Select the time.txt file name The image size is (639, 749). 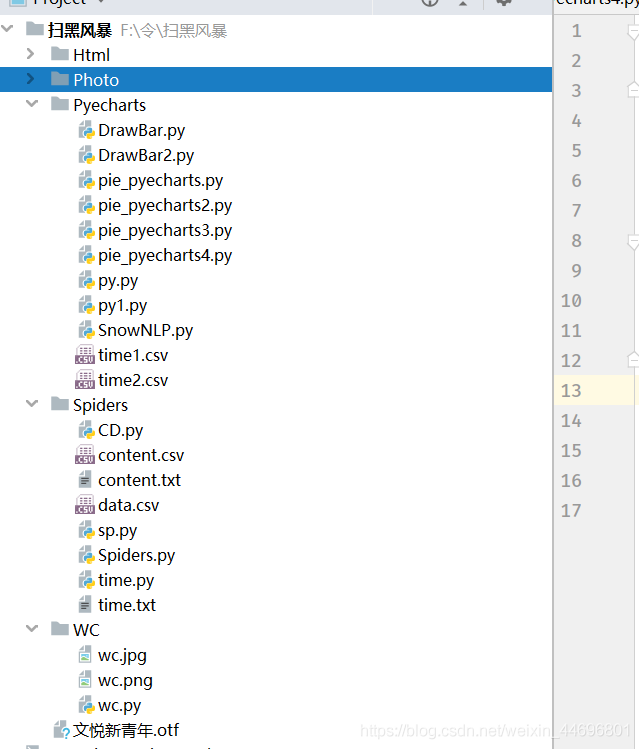pos(127,605)
